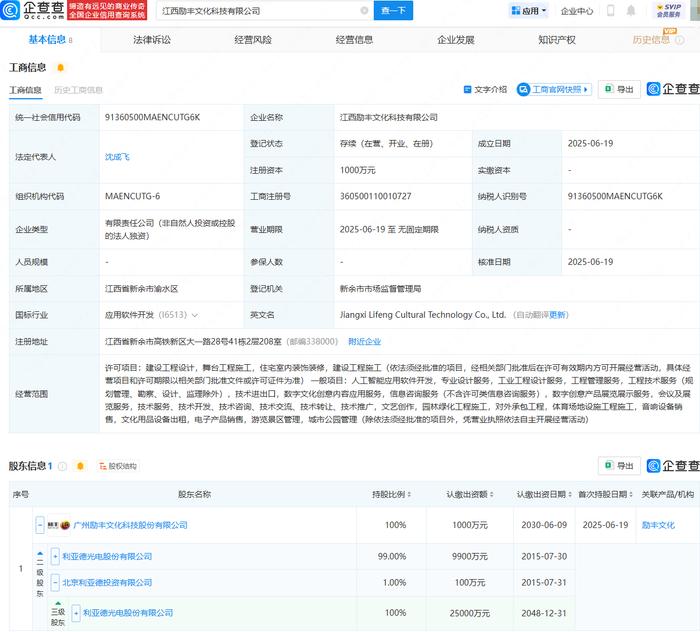Open 励丰文化 related product link
Screen dimensions: 700x632
[x=658, y=525]
